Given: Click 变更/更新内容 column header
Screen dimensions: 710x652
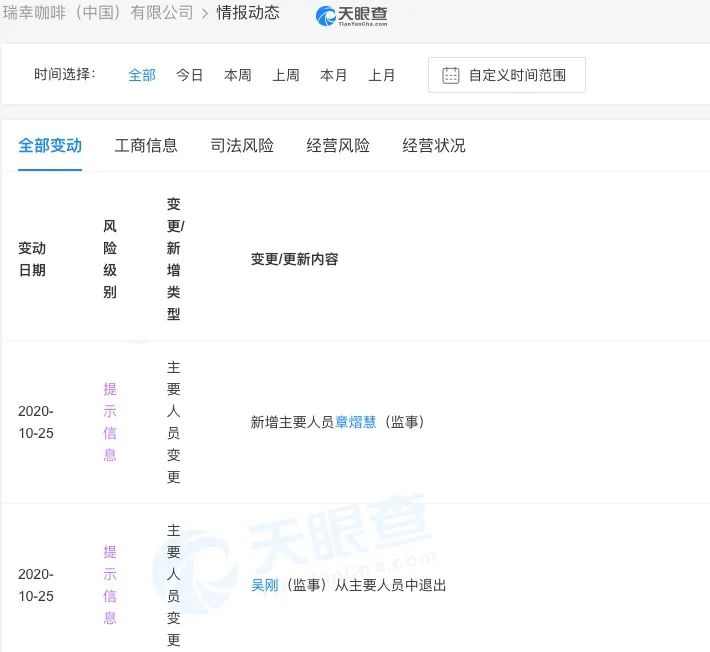Looking at the screenshot, I should click(x=294, y=259).
